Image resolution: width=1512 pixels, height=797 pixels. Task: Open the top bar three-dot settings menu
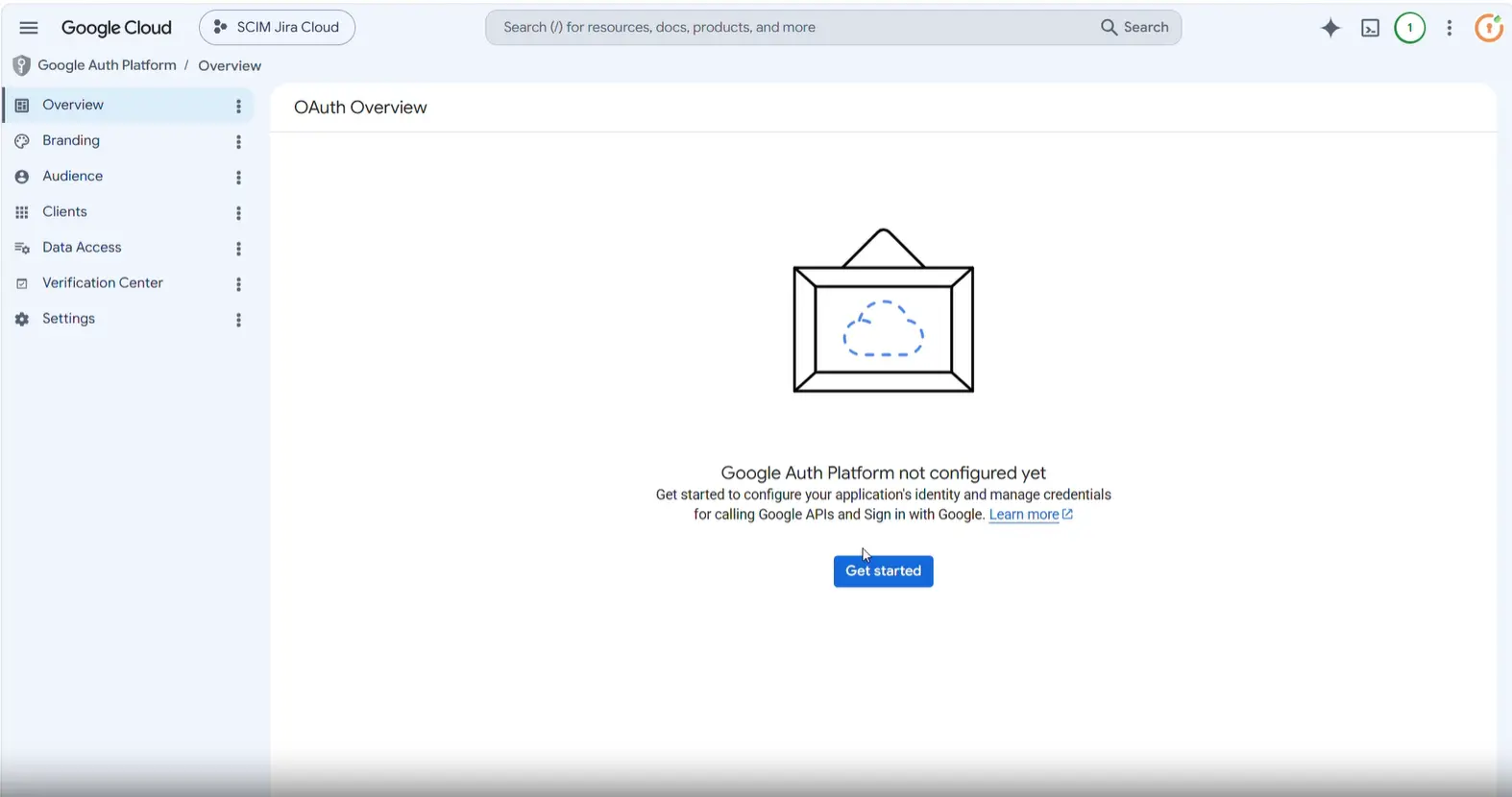(x=1450, y=28)
